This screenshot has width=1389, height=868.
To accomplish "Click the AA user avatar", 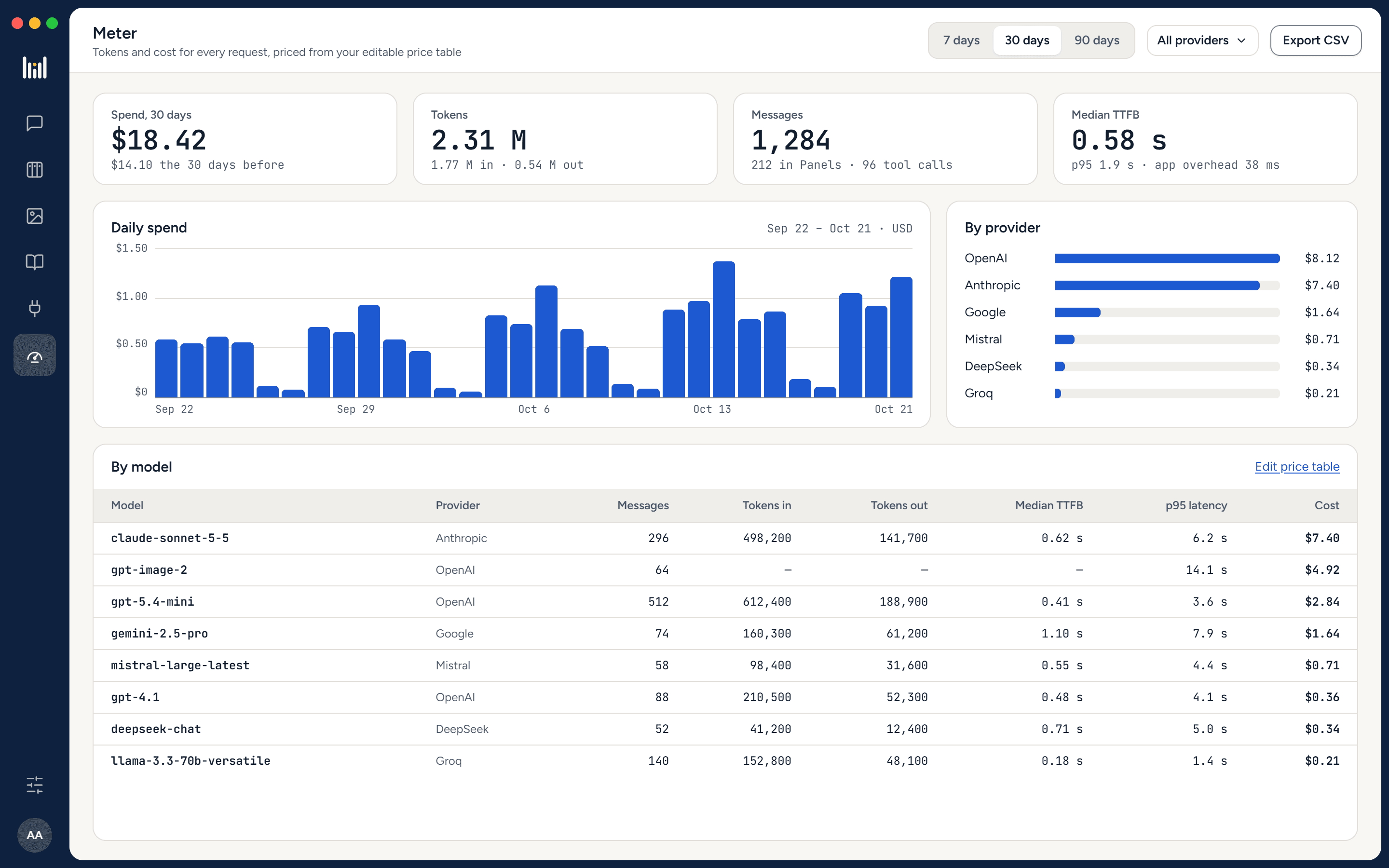I will point(34,835).
